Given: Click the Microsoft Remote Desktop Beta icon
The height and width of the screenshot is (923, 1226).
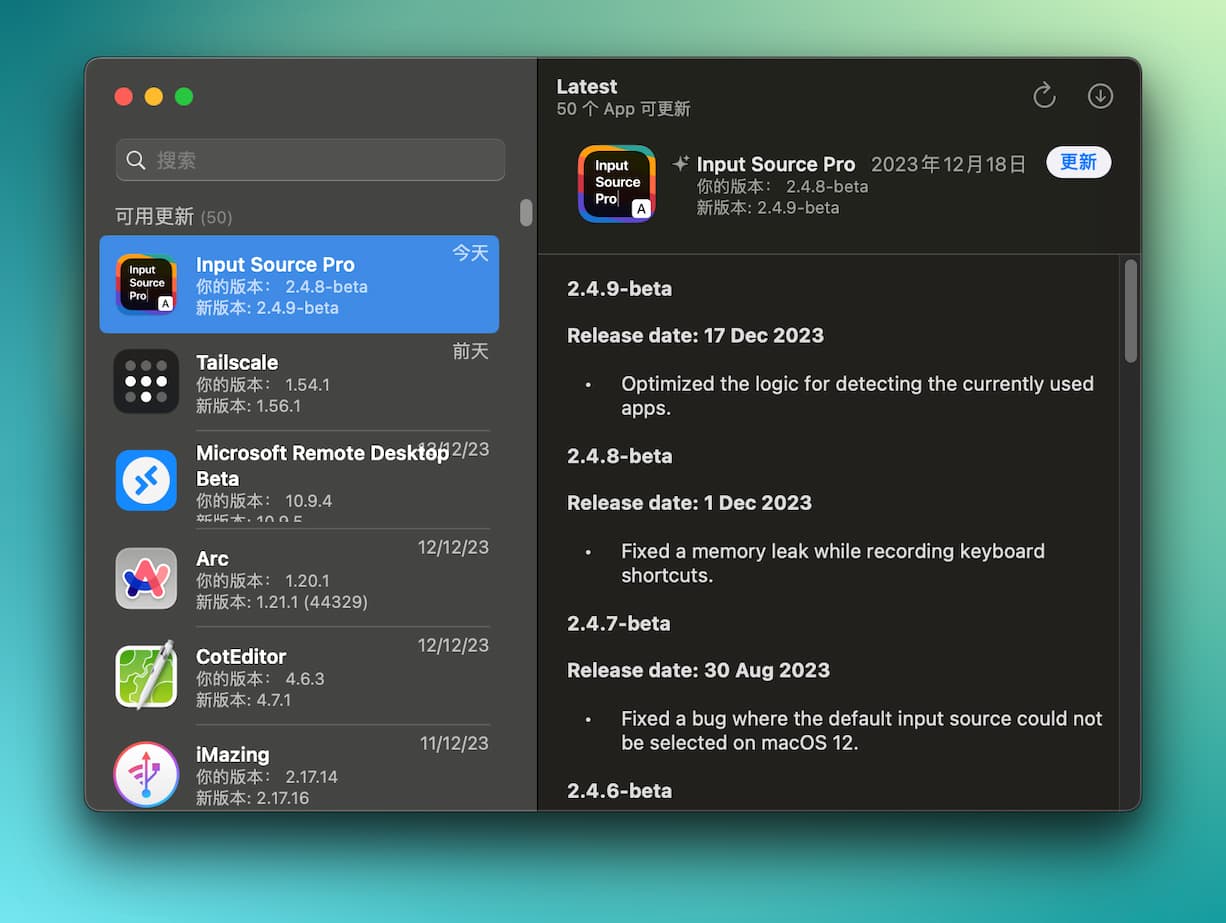Looking at the screenshot, I should 146,480.
